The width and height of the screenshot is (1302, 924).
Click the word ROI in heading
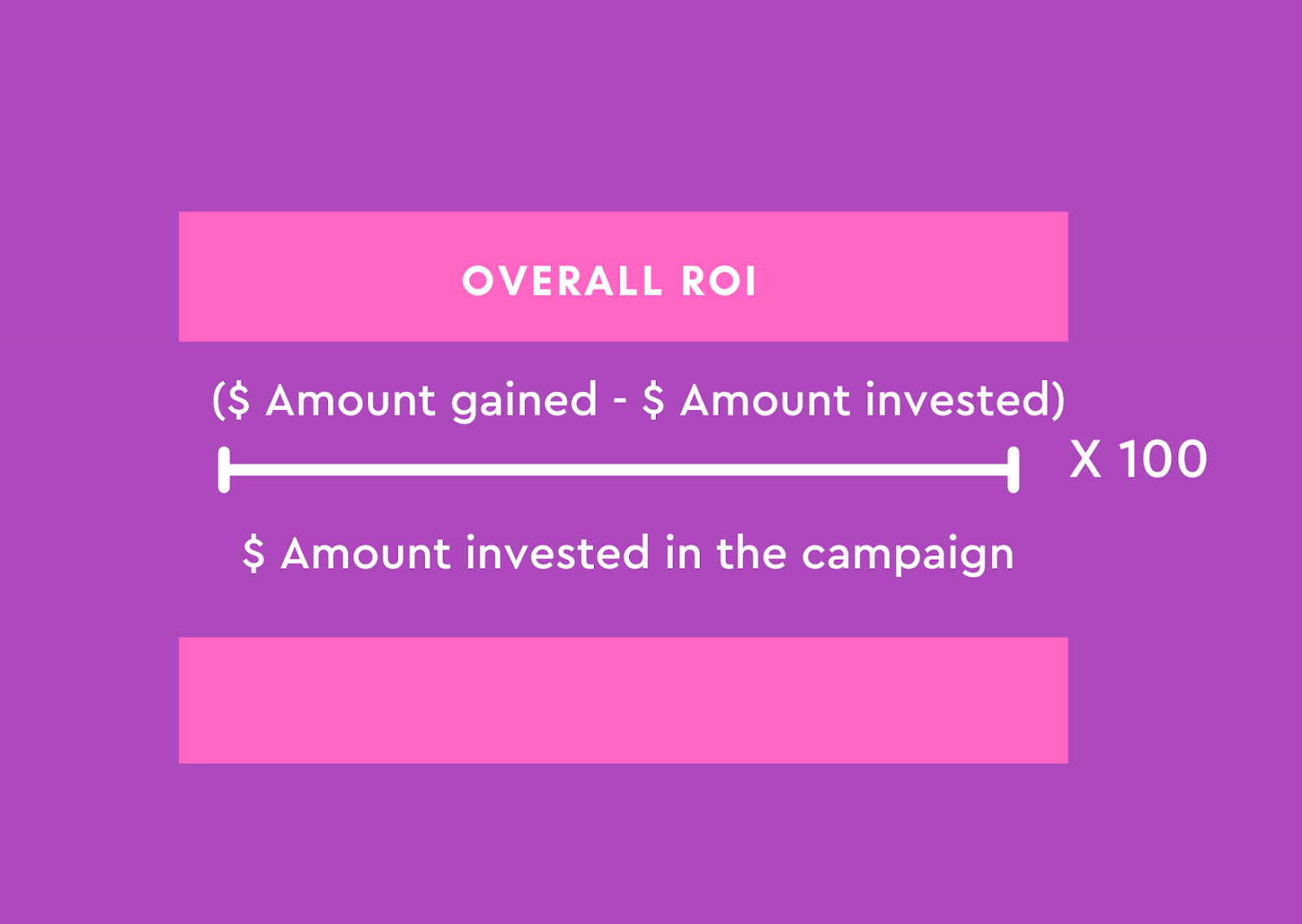point(719,281)
